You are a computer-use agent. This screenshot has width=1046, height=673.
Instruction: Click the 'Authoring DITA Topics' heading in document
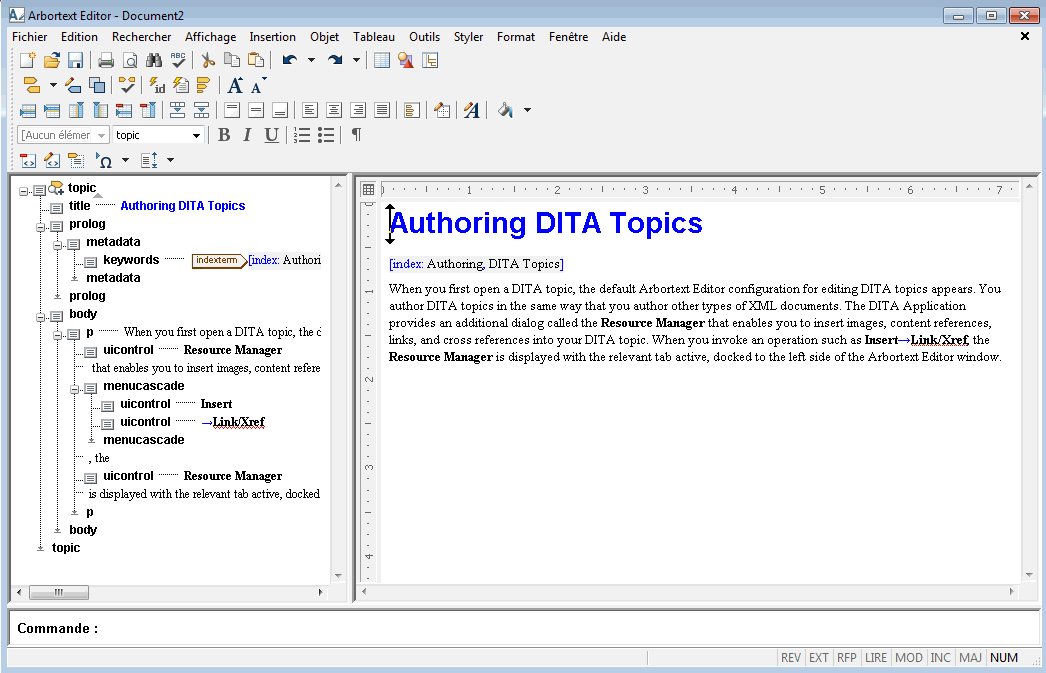point(546,223)
